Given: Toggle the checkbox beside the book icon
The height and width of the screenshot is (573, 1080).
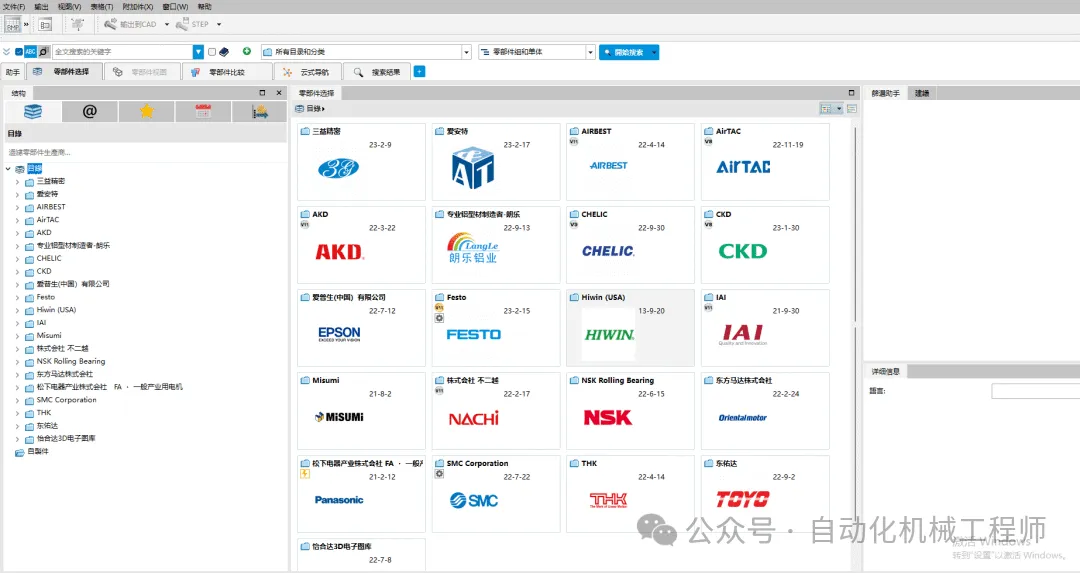Looking at the screenshot, I should (x=212, y=52).
